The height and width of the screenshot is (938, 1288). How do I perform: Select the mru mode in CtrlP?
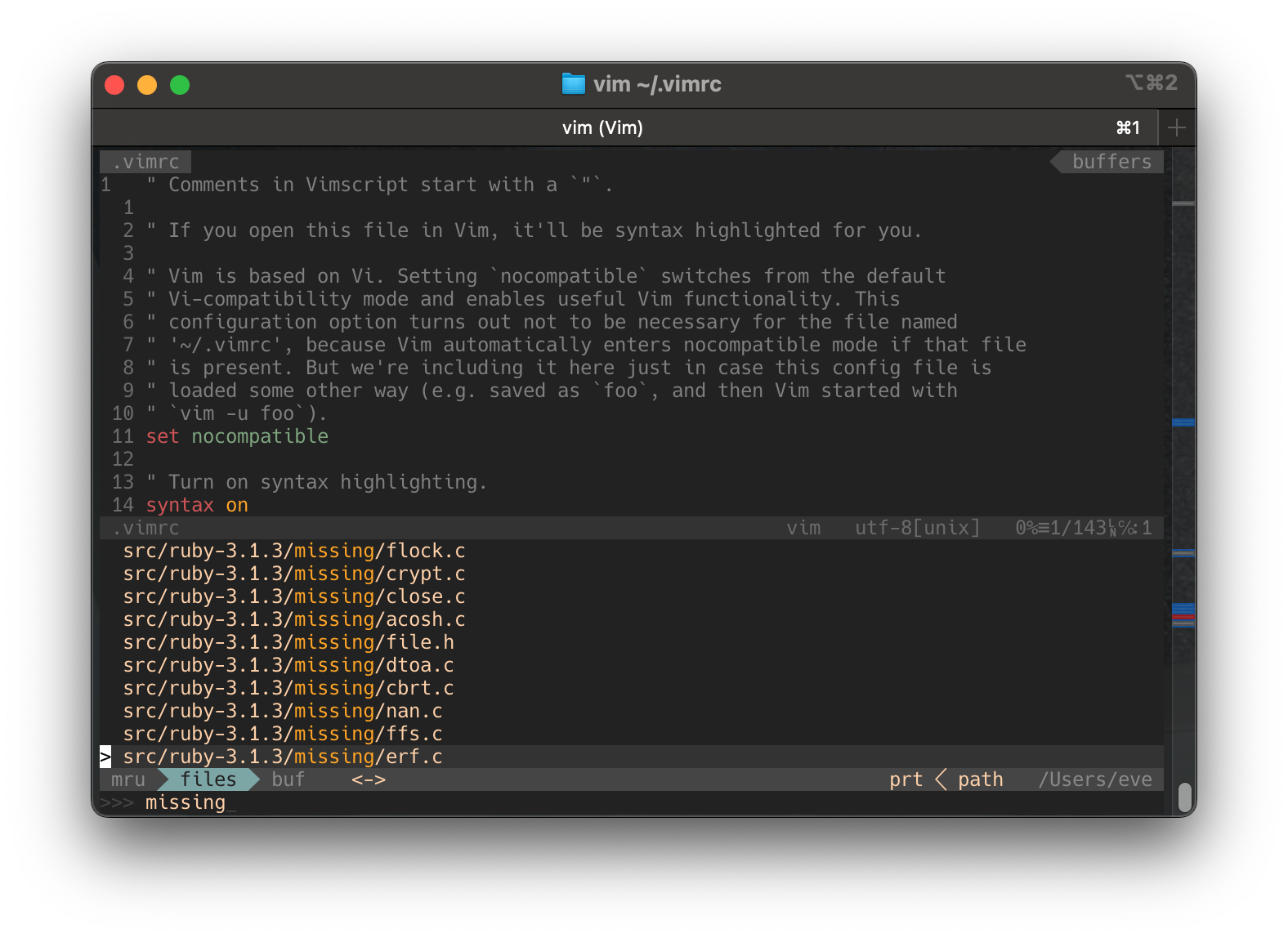pyautogui.click(x=128, y=779)
